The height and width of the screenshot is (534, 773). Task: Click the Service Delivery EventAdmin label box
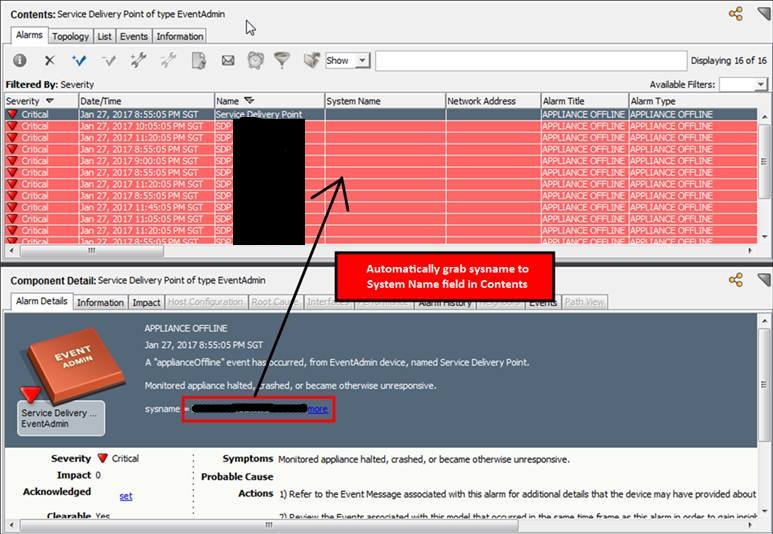(x=61, y=418)
